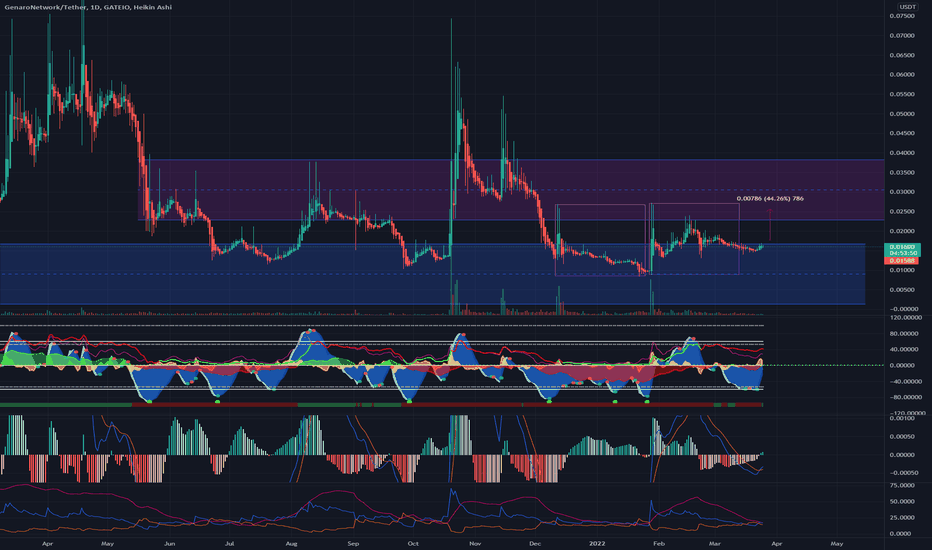Click the -40.00000 oscillator scale label
The image size is (932, 550).
pos(905,382)
